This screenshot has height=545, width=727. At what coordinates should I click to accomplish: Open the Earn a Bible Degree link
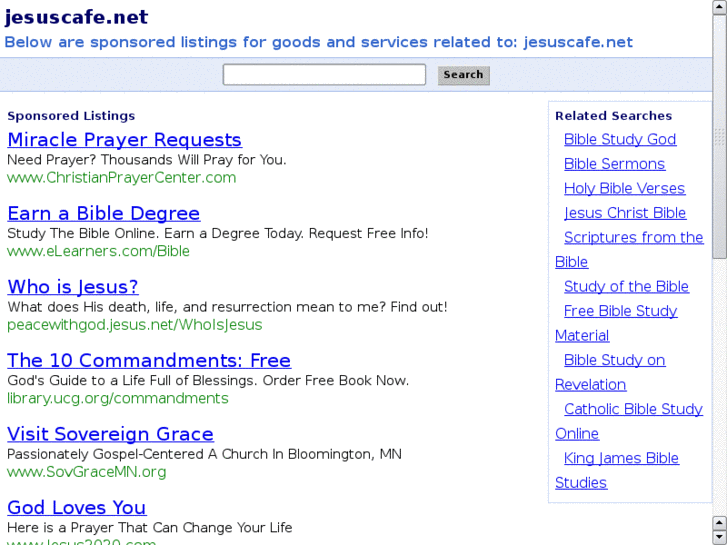(x=103, y=213)
